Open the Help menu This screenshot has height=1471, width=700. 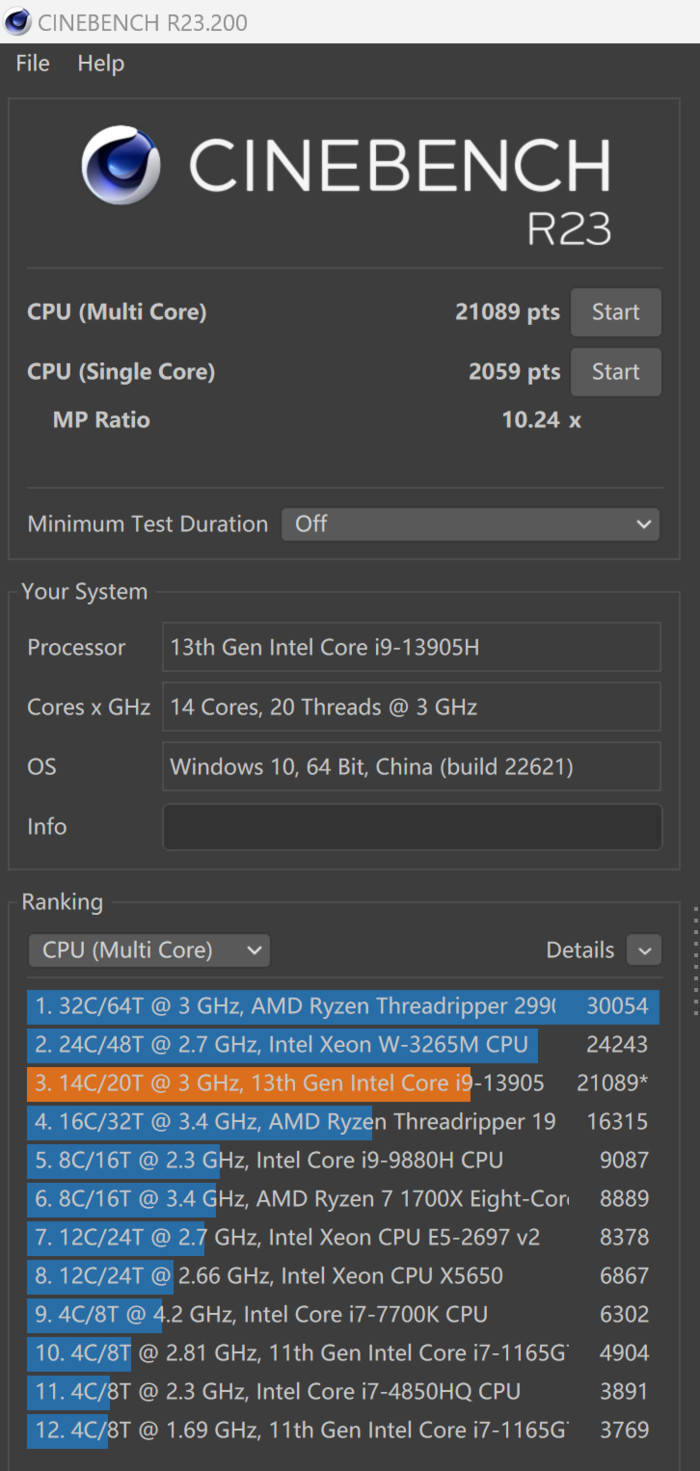(101, 63)
